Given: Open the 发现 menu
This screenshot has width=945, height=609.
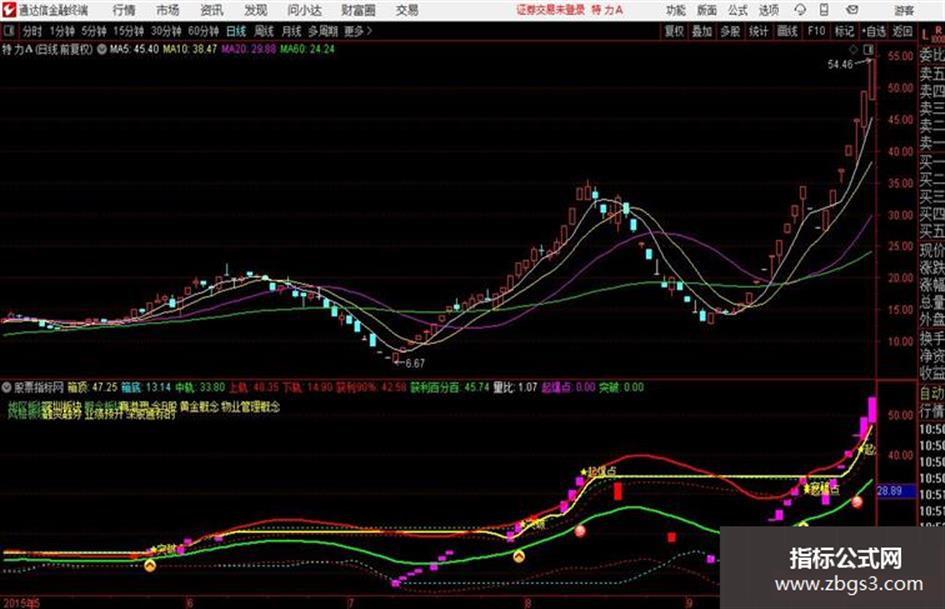Looking at the screenshot, I should 256,10.
